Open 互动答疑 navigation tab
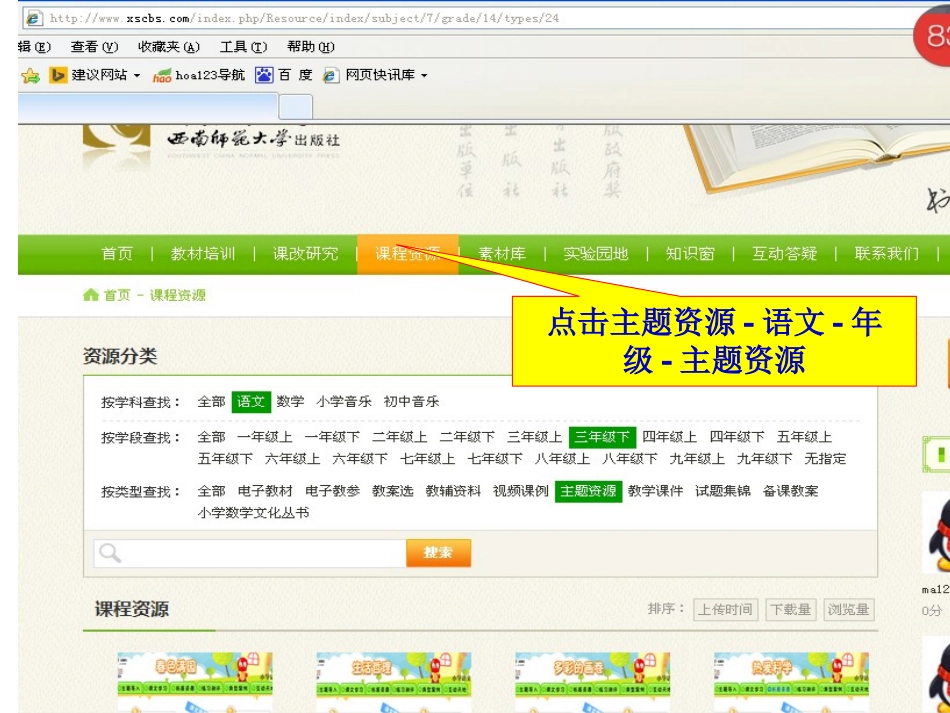The width and height of the screenshot is (950, 713). pyautogui.click(x=785, y=254)
